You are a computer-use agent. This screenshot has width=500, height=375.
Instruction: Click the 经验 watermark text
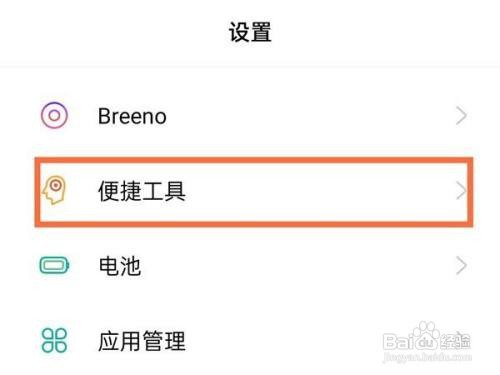tap(455, 341)
